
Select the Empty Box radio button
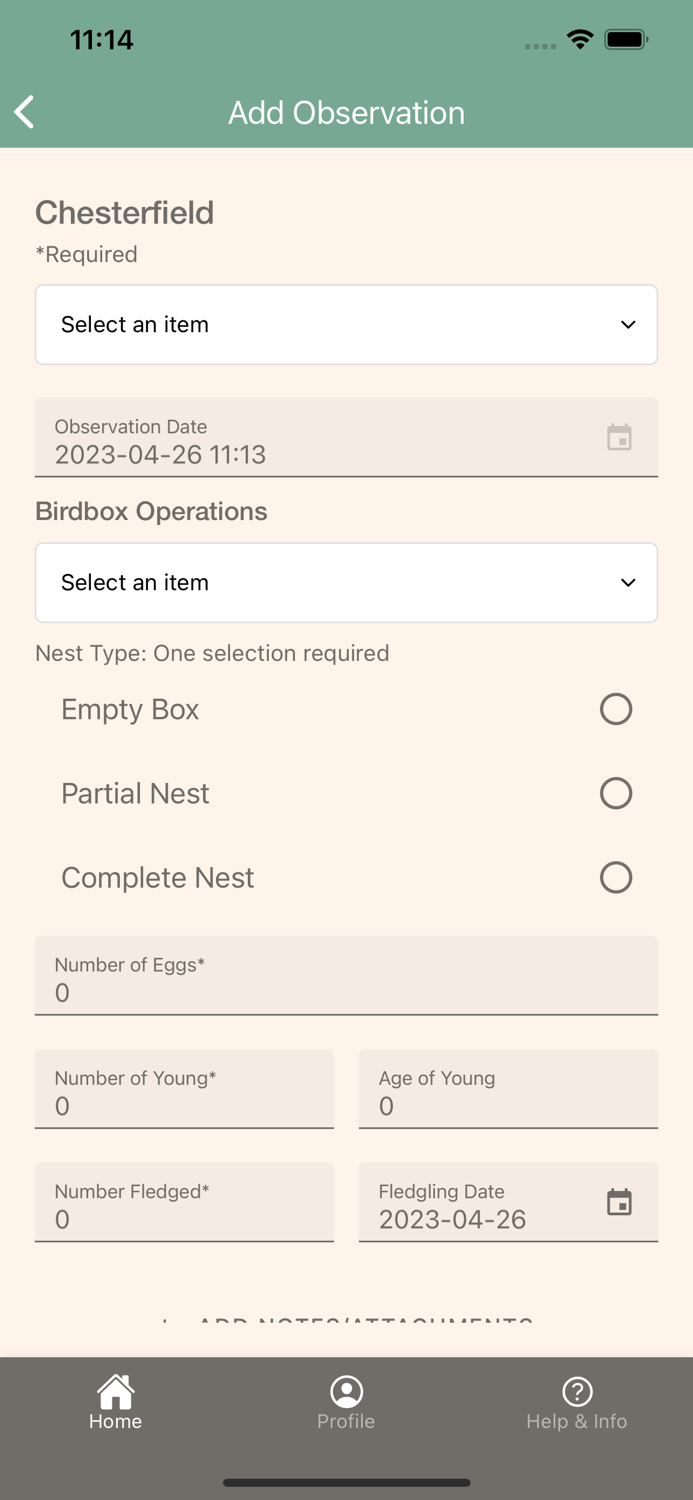click(x=615, y=709)
